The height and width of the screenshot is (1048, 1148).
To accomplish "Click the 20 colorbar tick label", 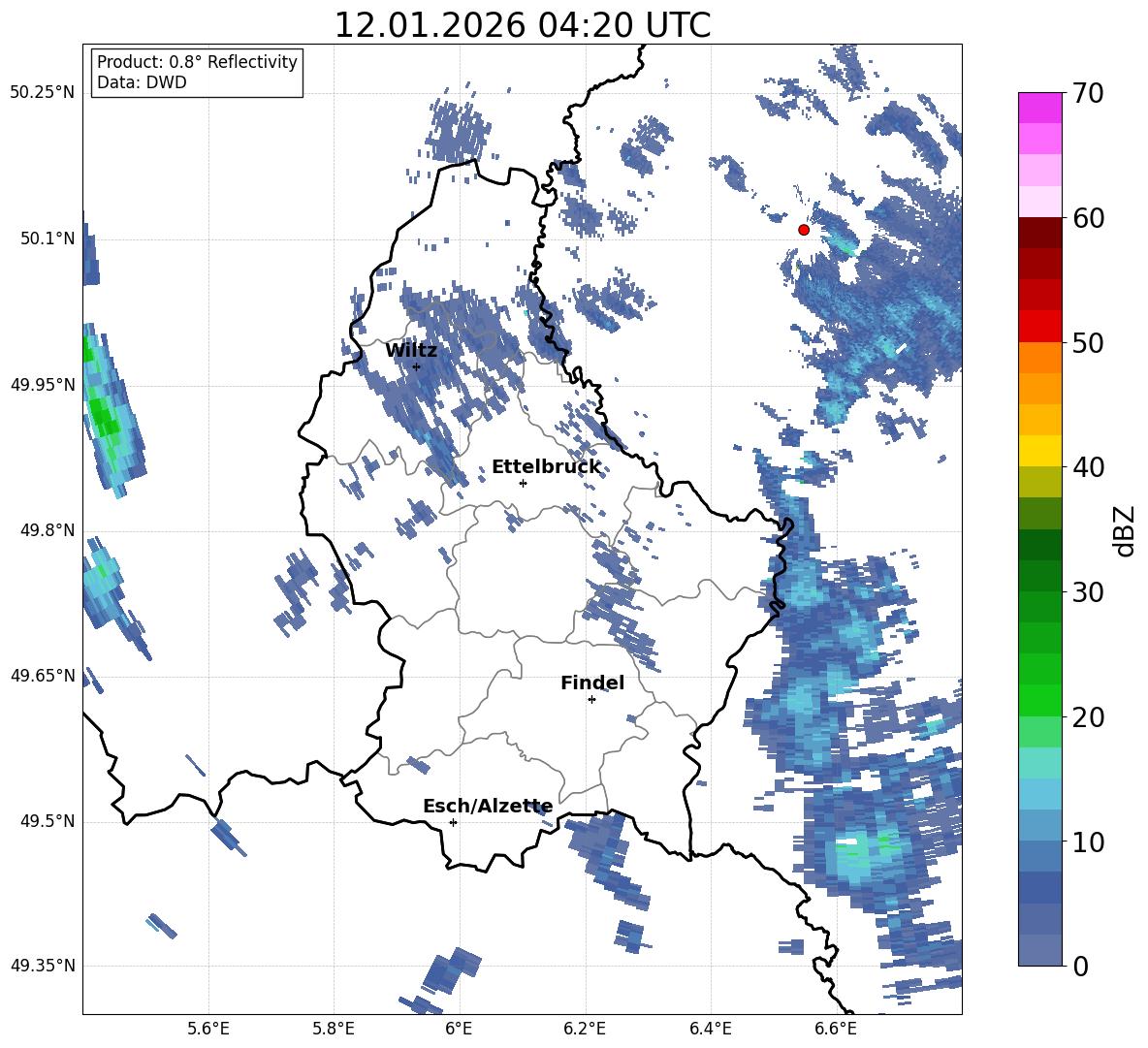I will pos(1087,716).
